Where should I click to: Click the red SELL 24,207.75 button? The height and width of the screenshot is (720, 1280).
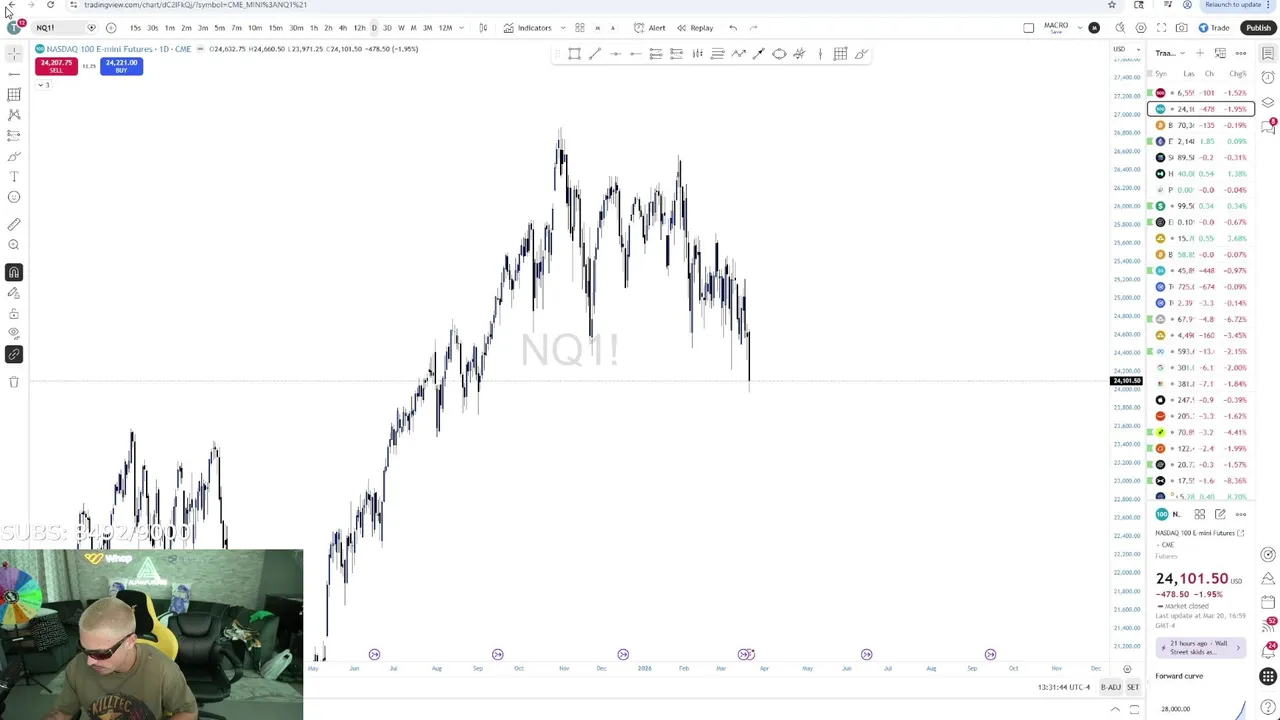[x=56, y=66]
